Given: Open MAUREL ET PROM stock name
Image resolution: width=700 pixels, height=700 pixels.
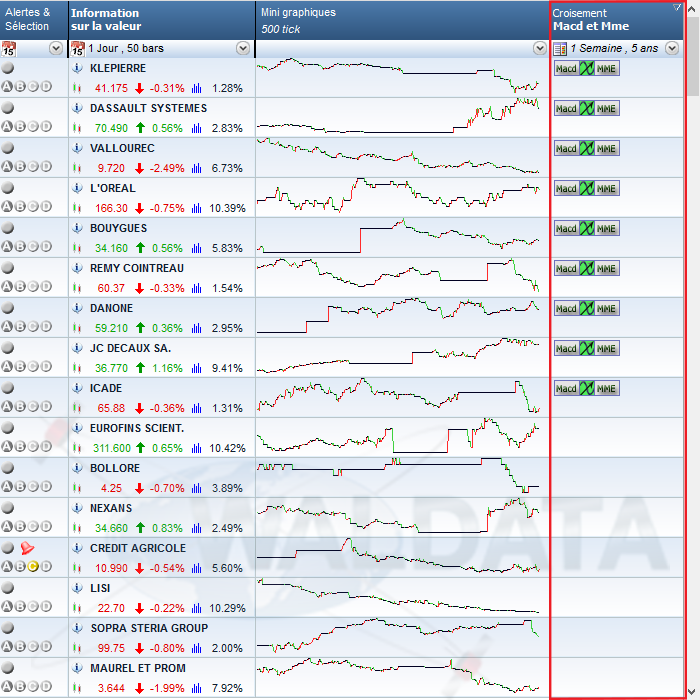Looking at the screenshot, I should click(x=138, y=668).
